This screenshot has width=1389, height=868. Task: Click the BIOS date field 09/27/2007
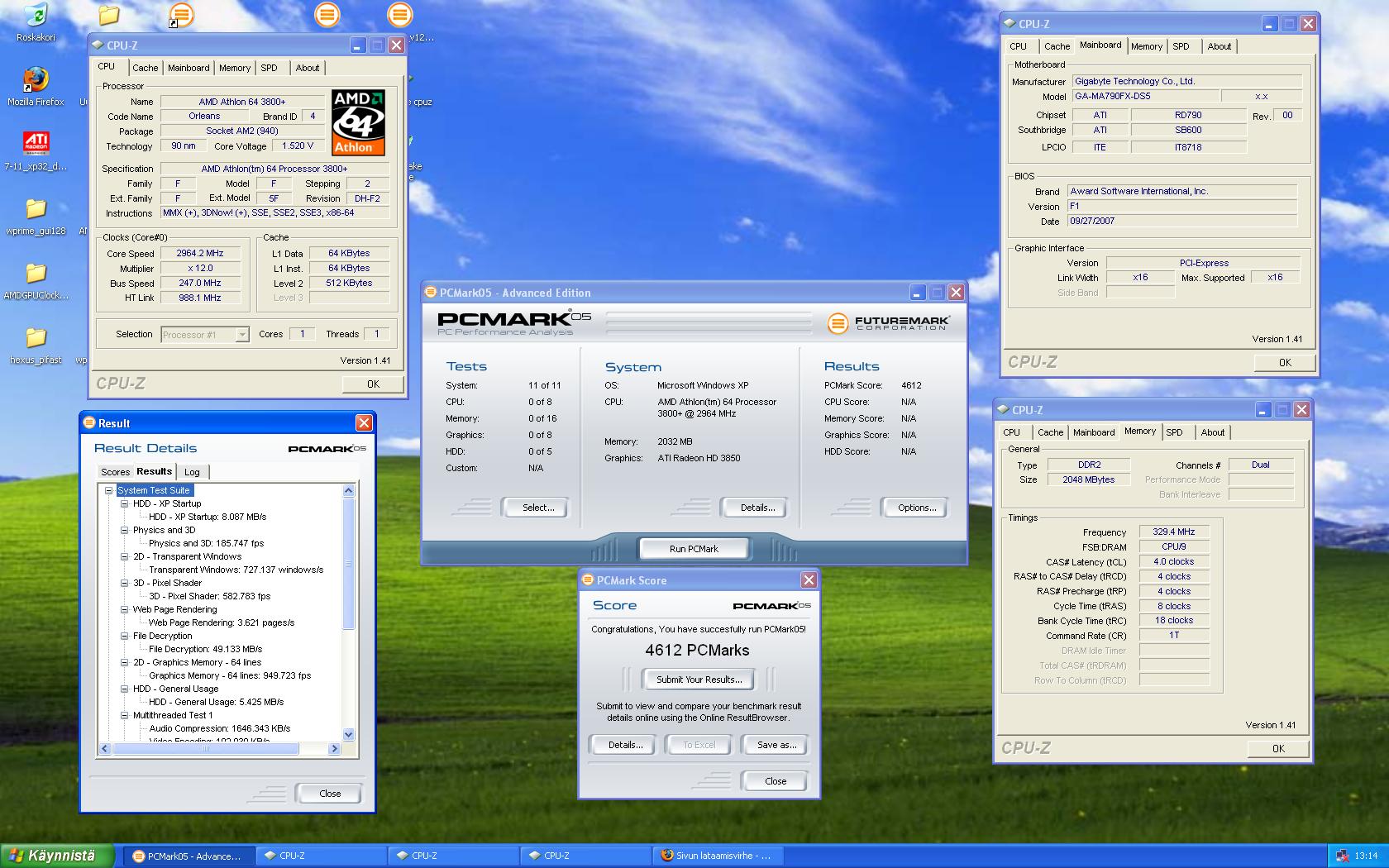[1182, 222]
